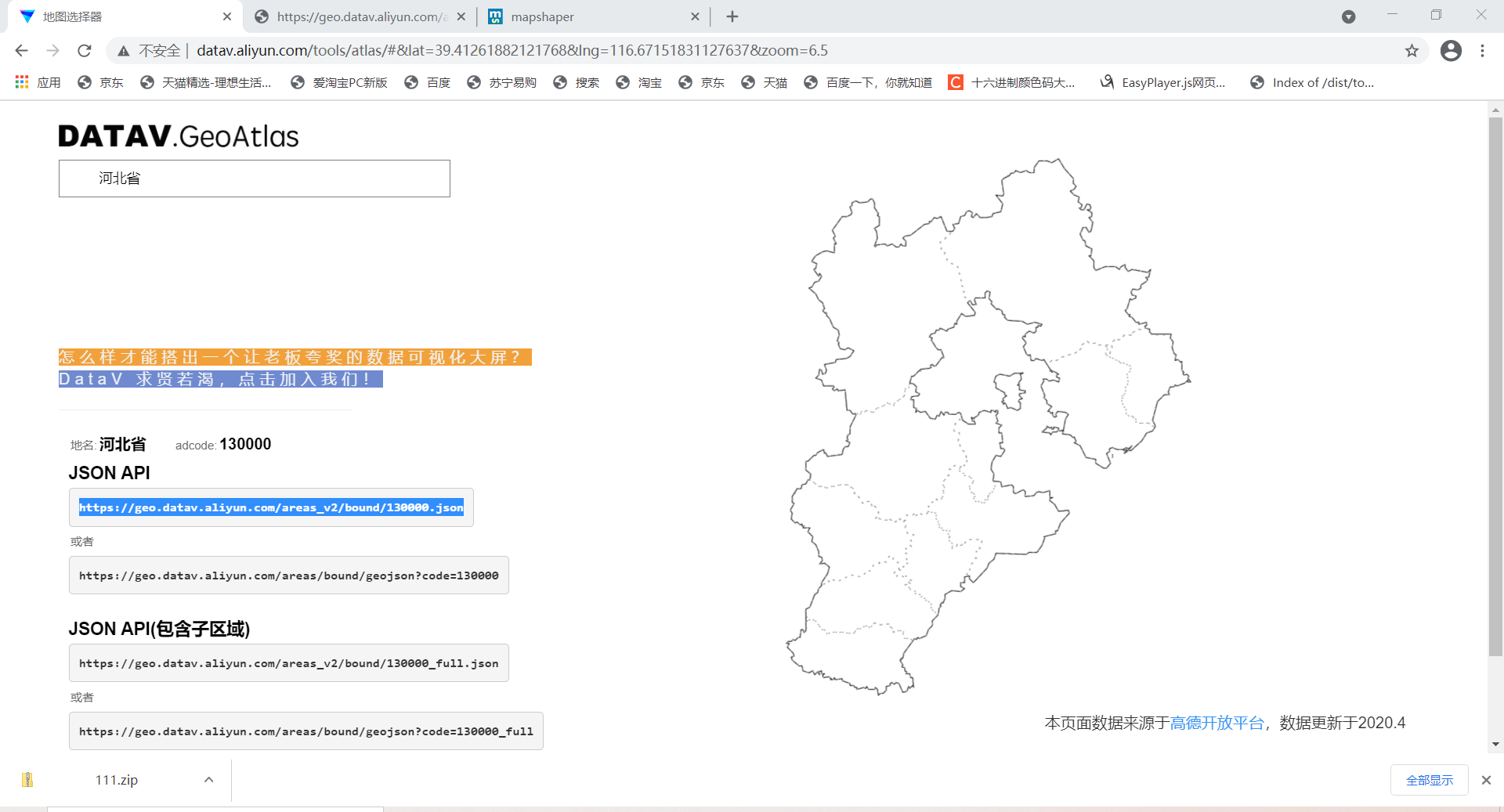Click the blue DataV 求贤若渴 banner
This screenshot has height=812, width=1504.
click(221, 379)
